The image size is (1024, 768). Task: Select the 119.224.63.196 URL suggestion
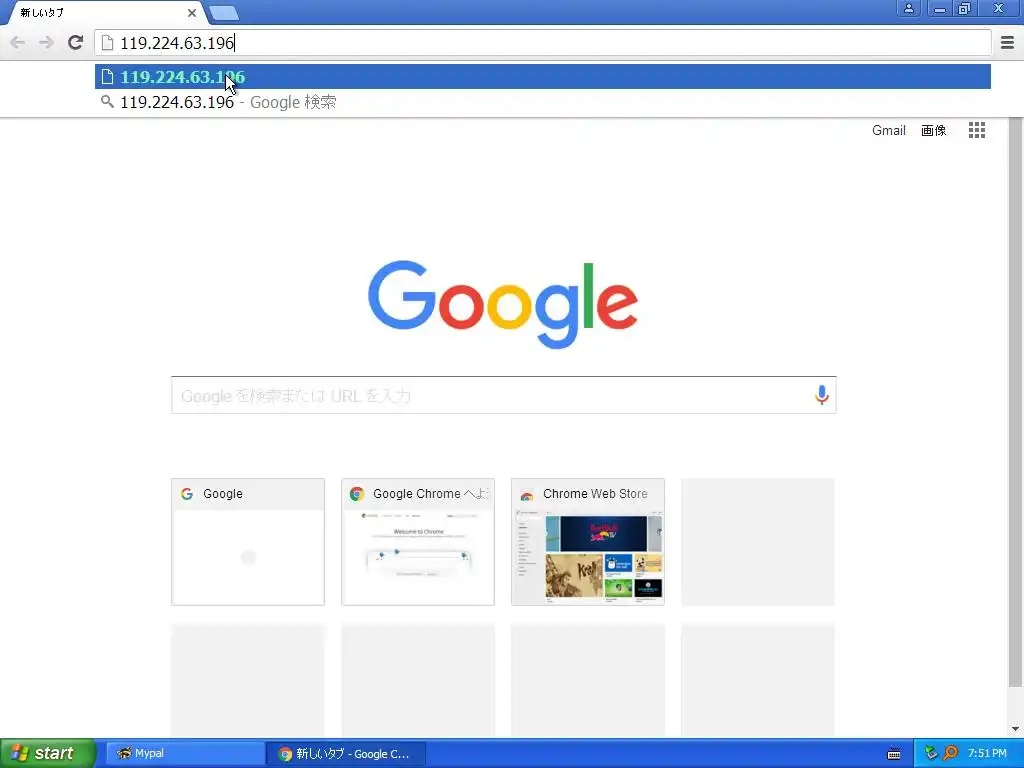pos(543,77)
